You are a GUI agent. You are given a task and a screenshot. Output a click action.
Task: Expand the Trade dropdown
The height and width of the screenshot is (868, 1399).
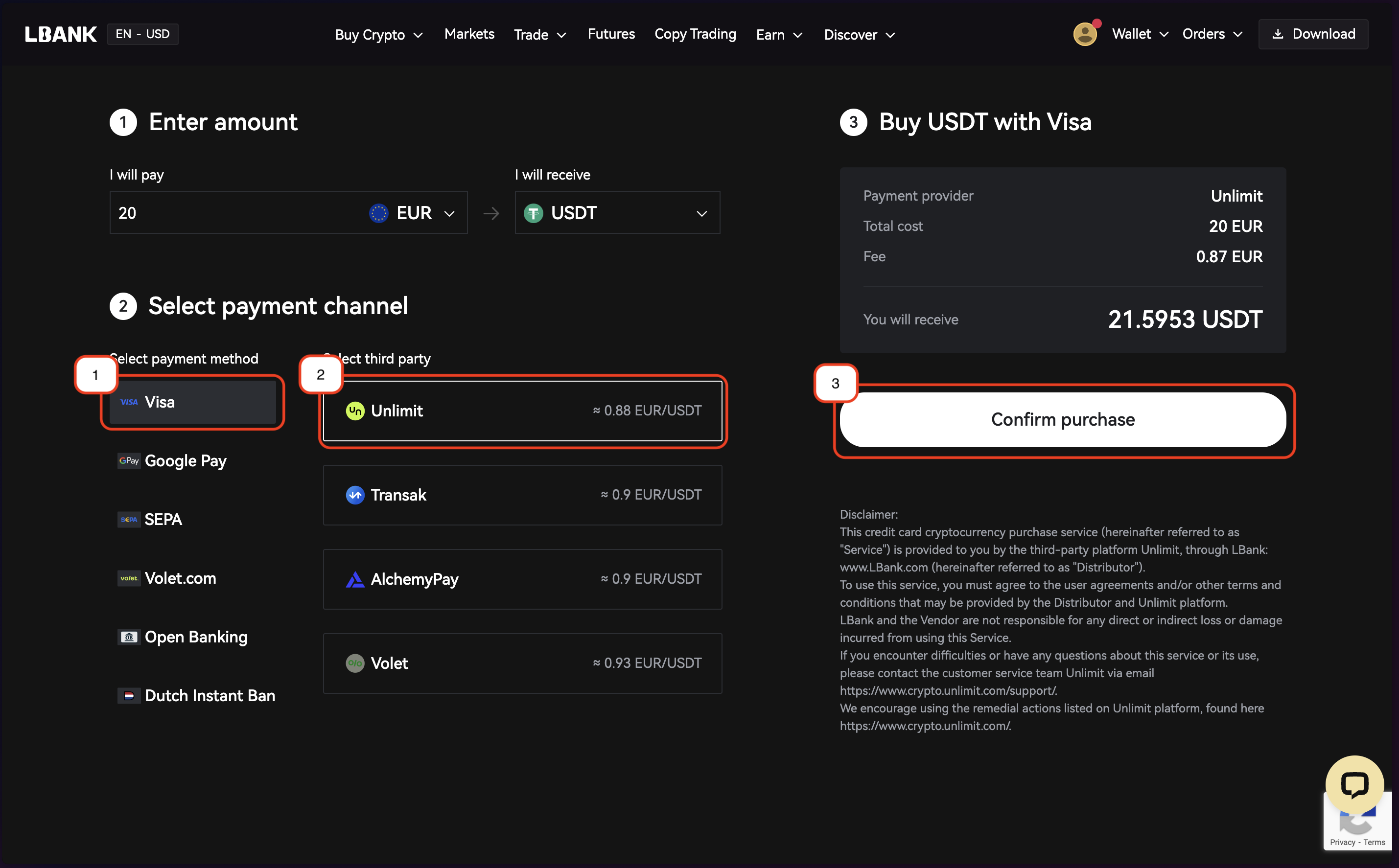click(540, 35)
